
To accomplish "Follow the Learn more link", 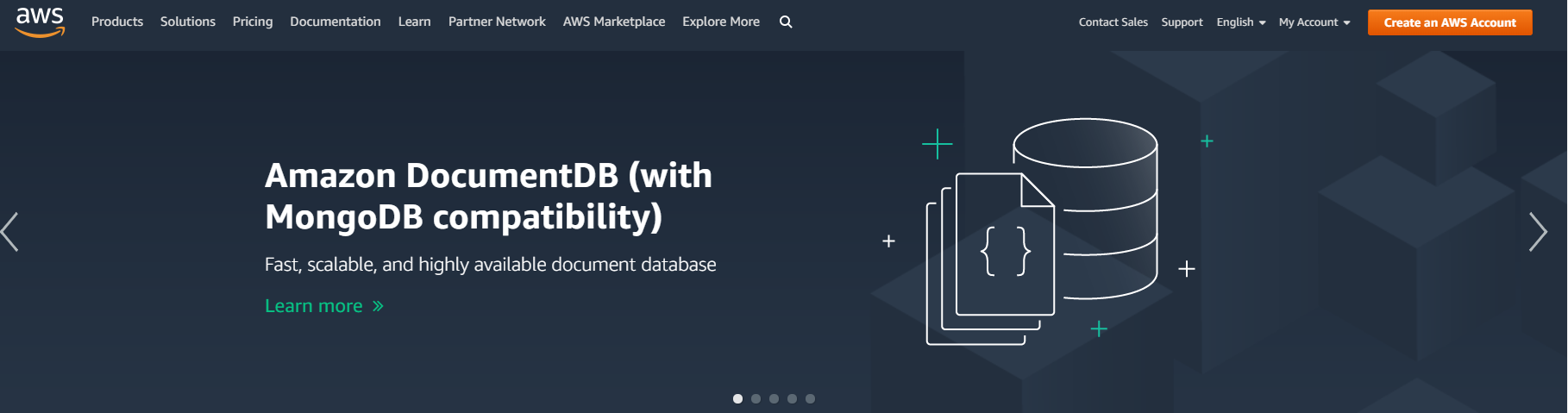I will 324,306.
